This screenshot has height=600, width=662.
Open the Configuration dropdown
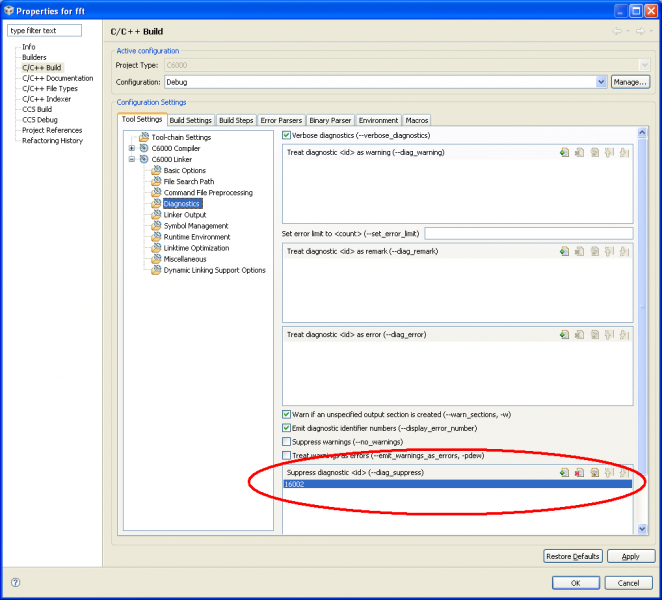(601, 82)
